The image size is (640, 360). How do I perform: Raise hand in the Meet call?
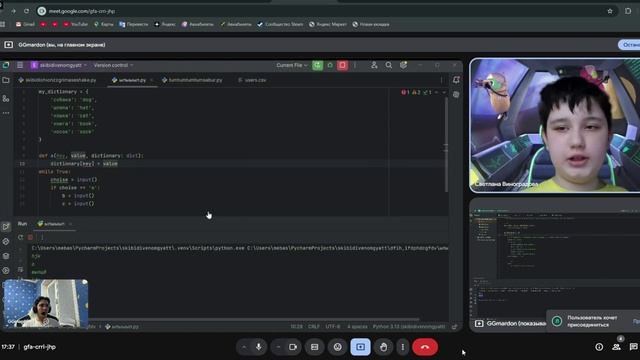(x=384, y=347)
